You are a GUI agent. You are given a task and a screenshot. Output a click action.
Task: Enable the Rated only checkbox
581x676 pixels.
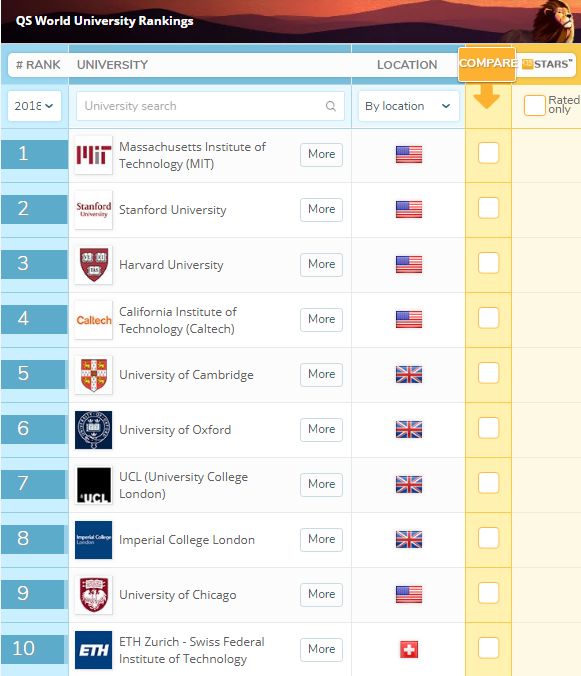click(x=534, y=105)
